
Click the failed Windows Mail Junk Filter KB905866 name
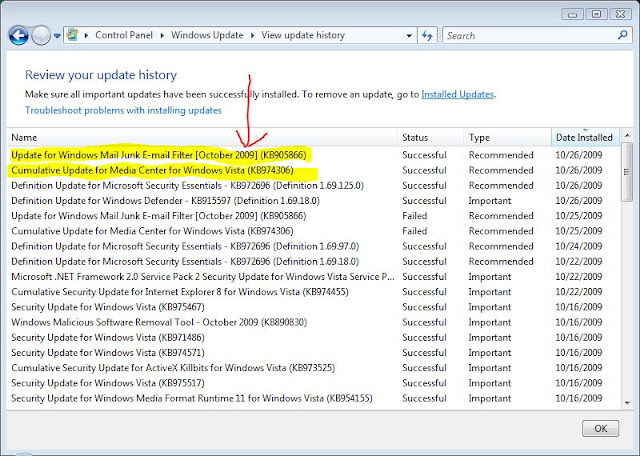[159, 216]
